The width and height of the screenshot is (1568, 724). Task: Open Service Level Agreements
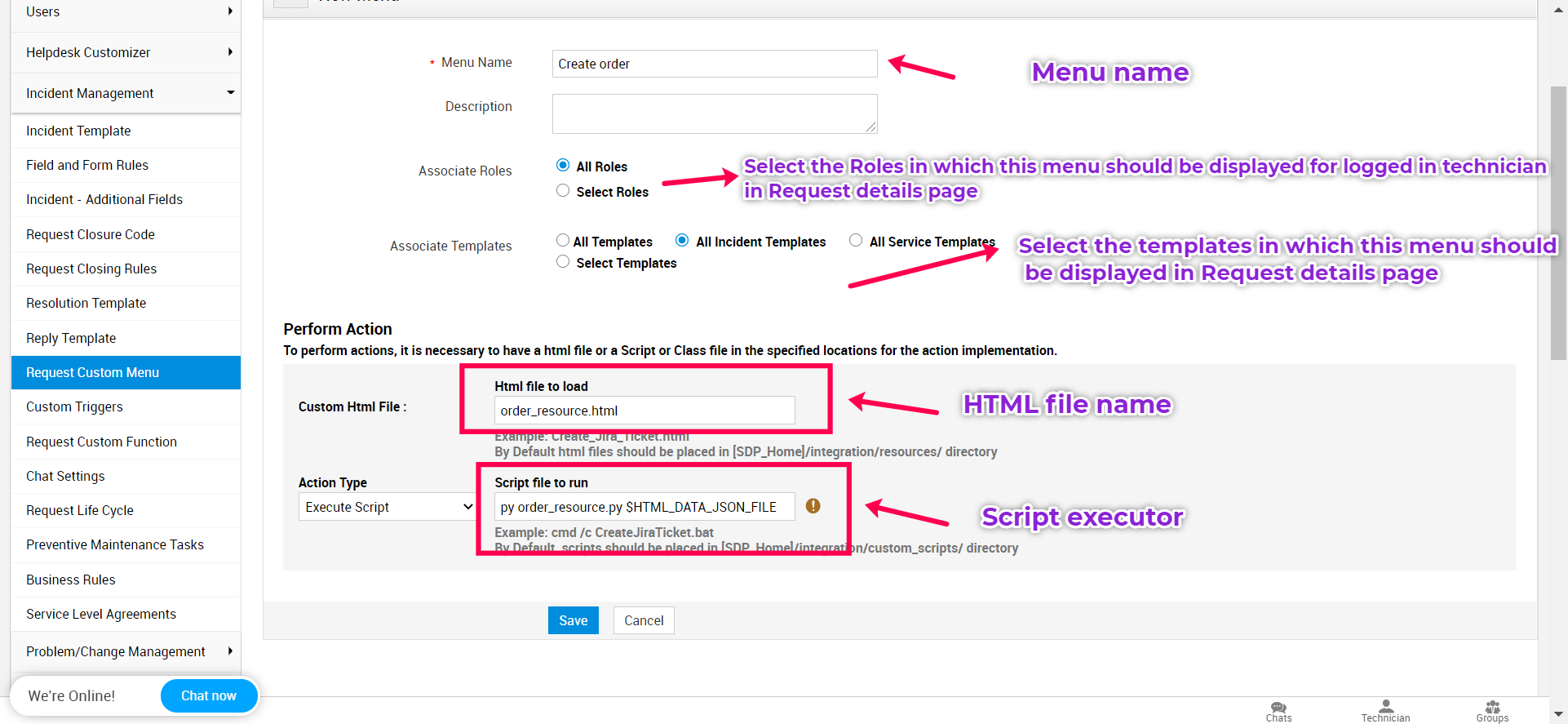pyautogui.click(x=126, y=614)
